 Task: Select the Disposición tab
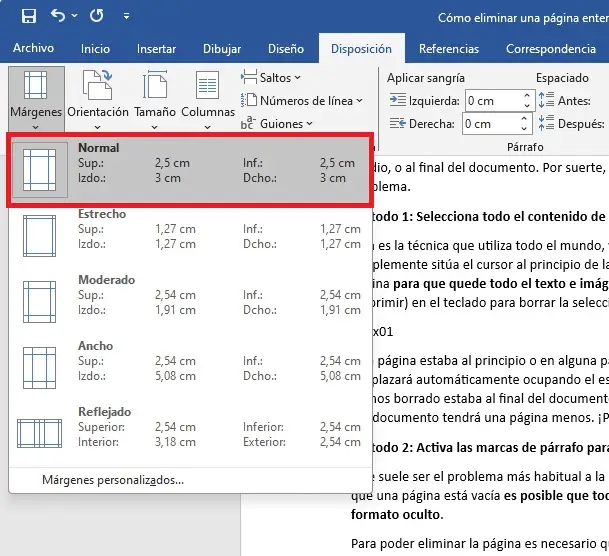(x=361, y=49)
